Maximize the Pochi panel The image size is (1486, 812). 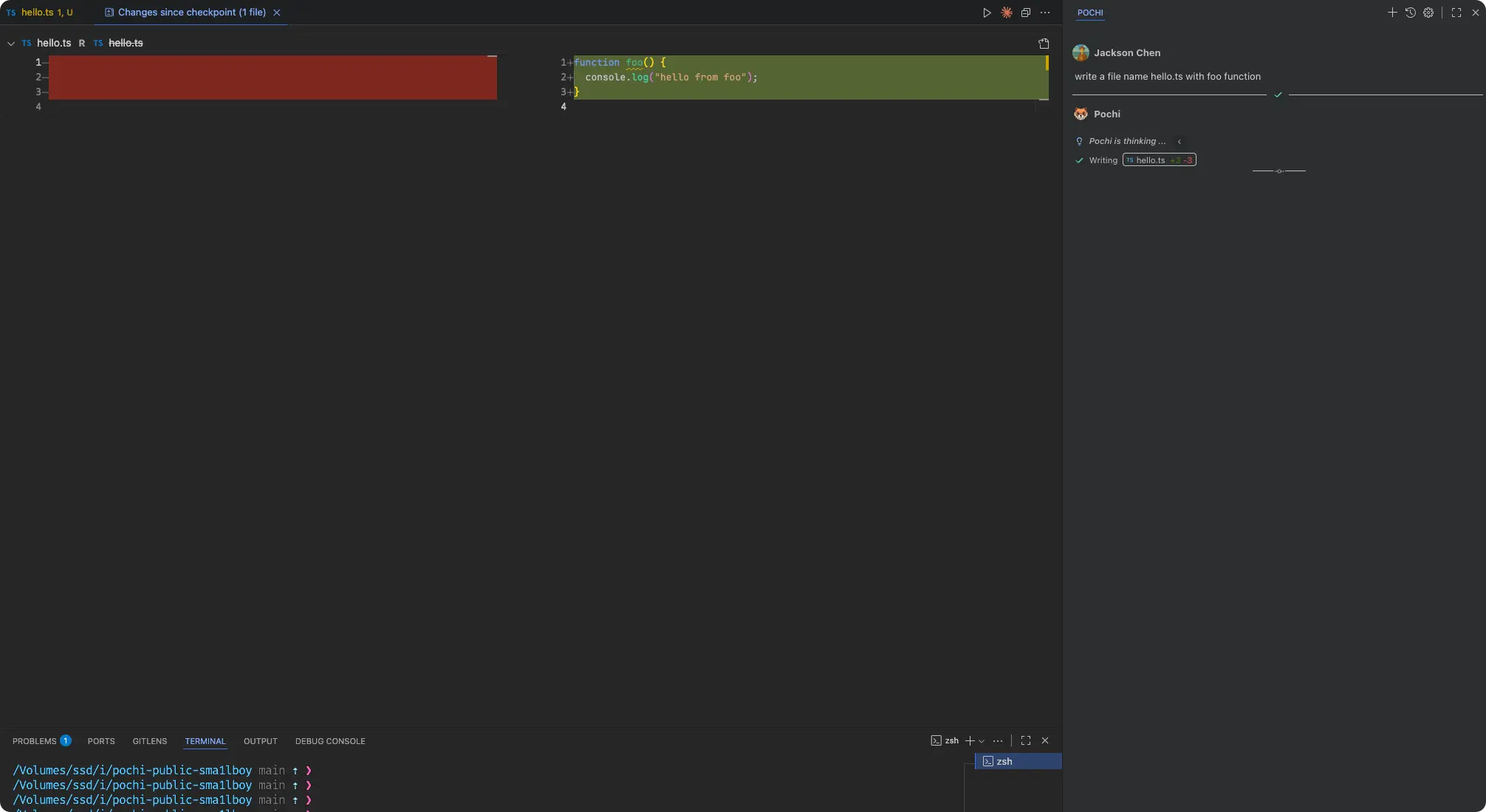[1456, 13]
